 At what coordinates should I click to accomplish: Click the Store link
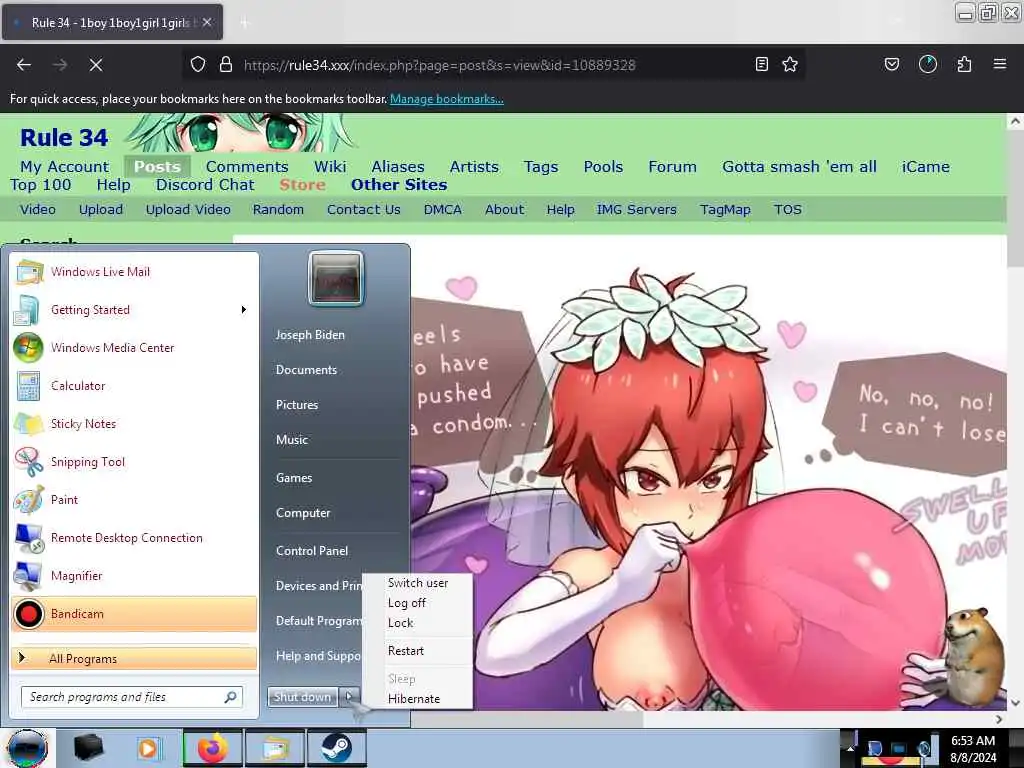tap(302, 185)
